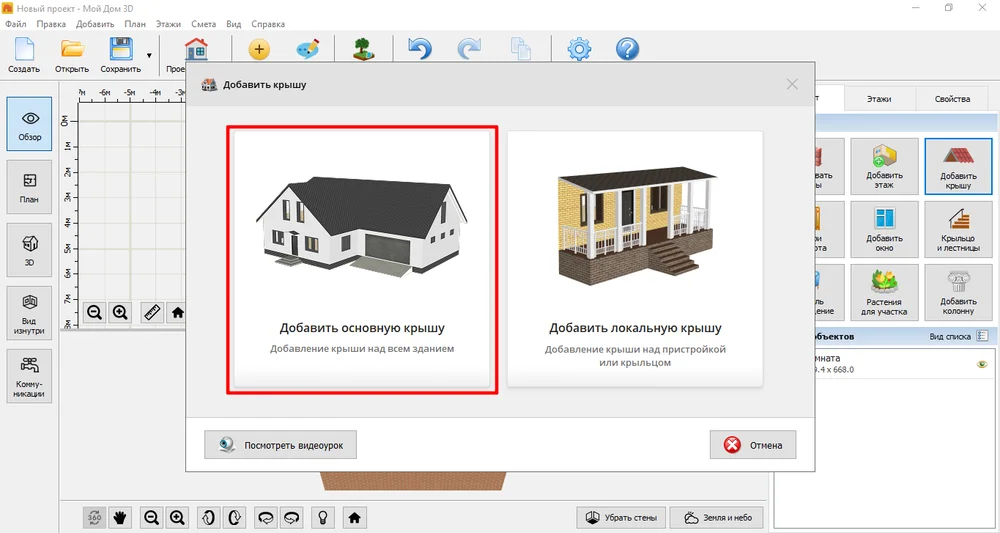
Task: Click Посмотреть видеоурок button
Action: tap(281, 445)
